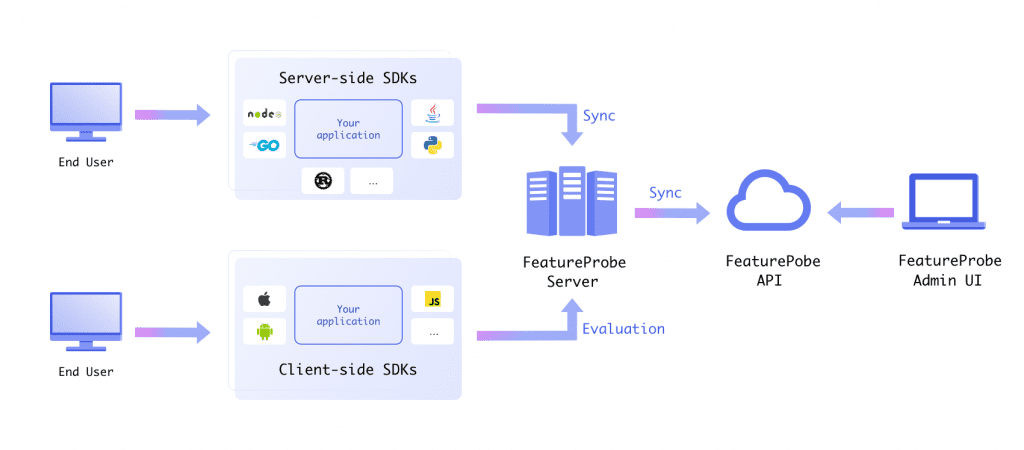Image resolution: width=1024 pixels, height=450 pixels.
Task: Click the ellipsis box in Client-side SDKs
Action: [432, 331]
